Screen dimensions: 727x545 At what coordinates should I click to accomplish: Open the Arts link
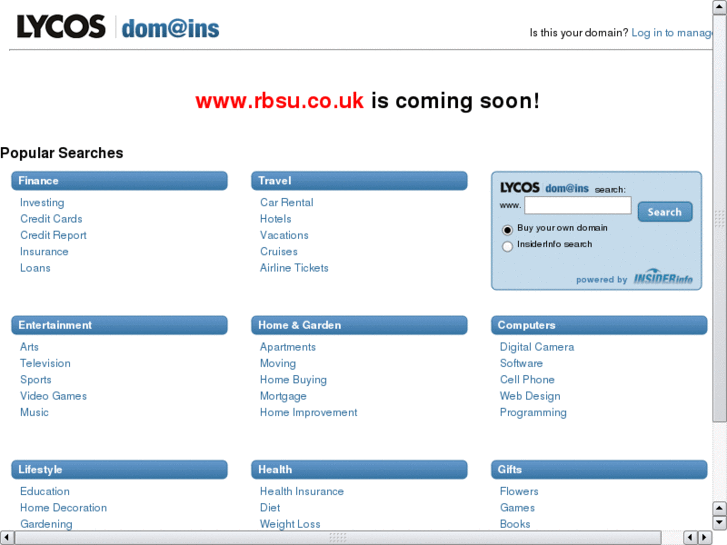pyautogui.click(x=29, y=347)
